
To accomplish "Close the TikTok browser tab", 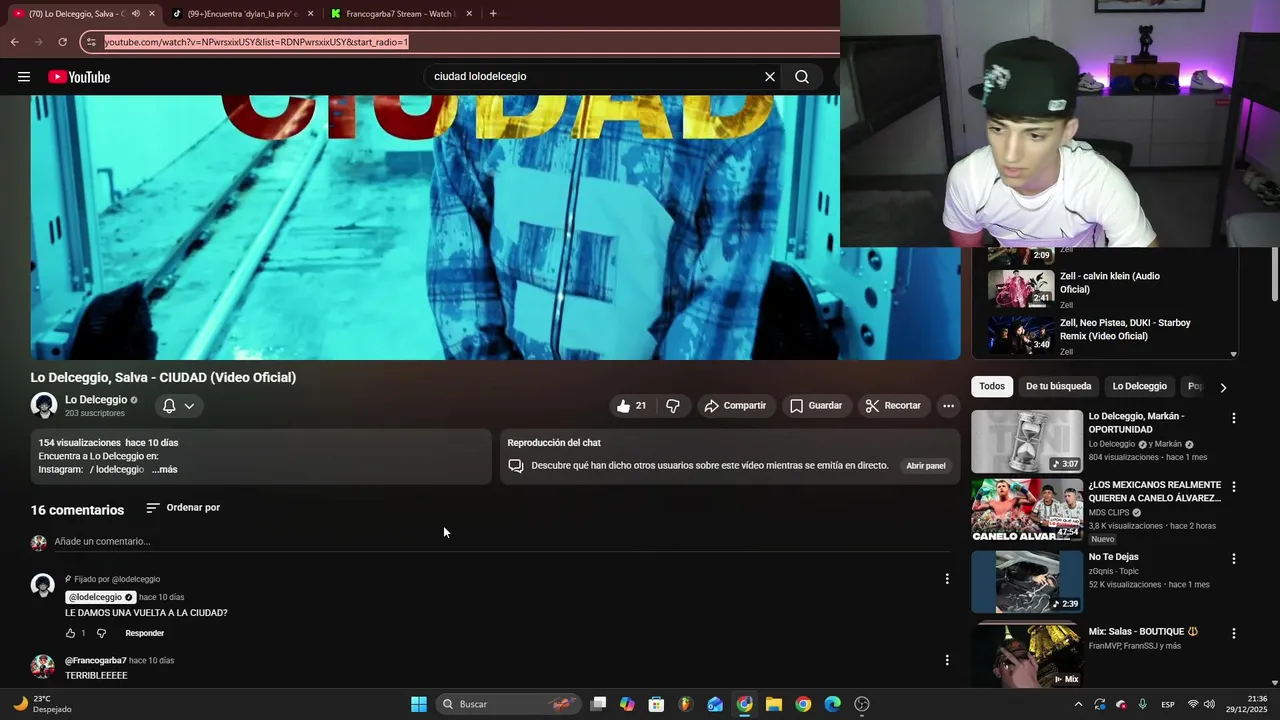I will (311, 14).
